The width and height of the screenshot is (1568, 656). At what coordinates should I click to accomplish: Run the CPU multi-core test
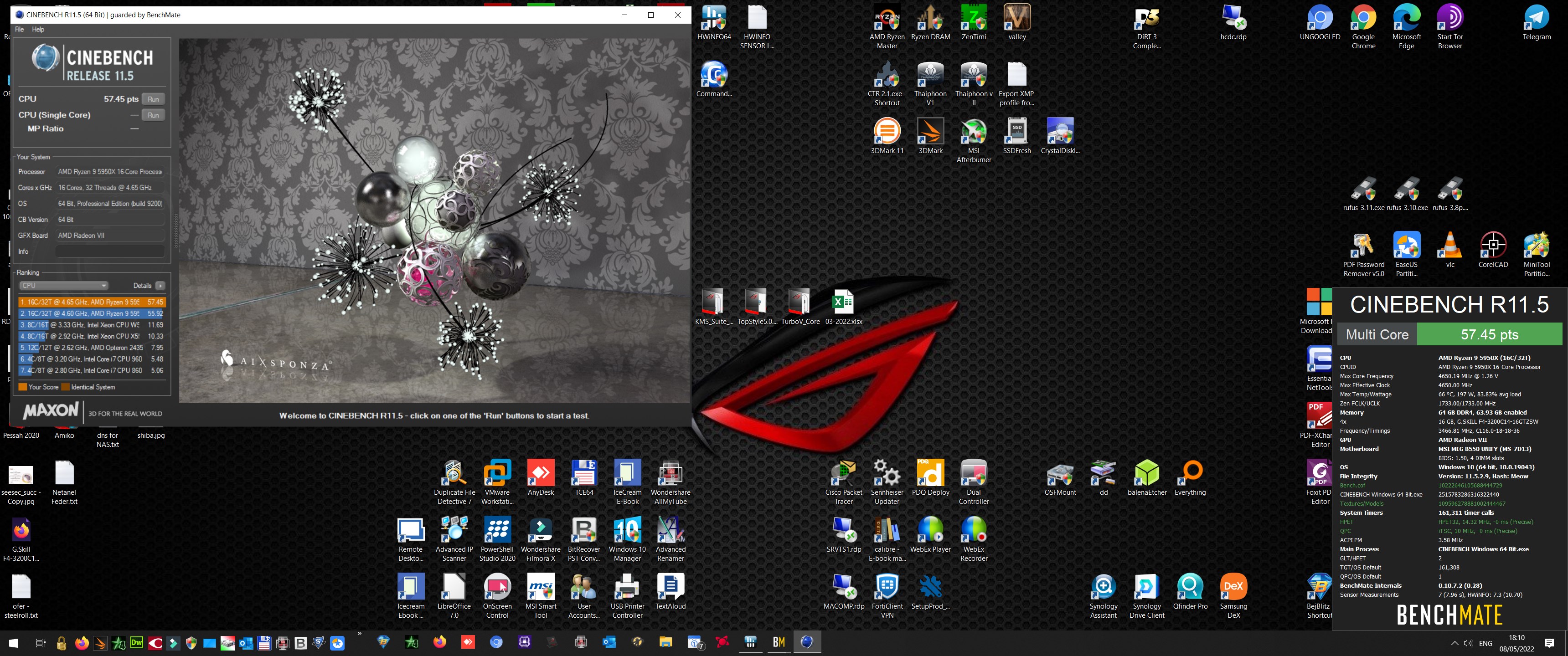click(x=154, y=99)
